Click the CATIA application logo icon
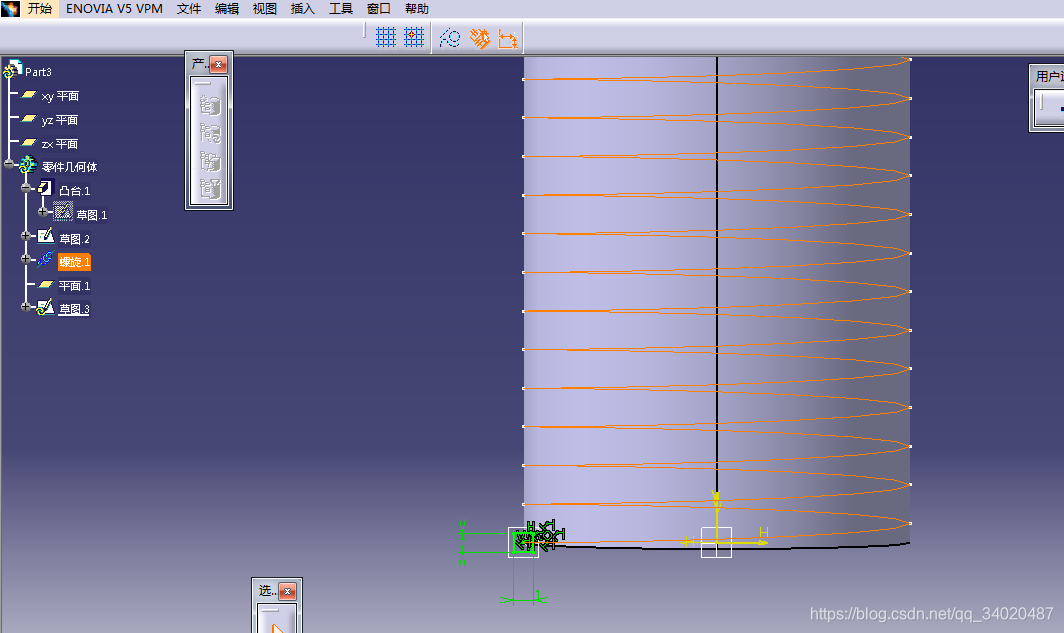This screenshot has width=1064, height=633. pyautogui.click(x=10, y=9)
